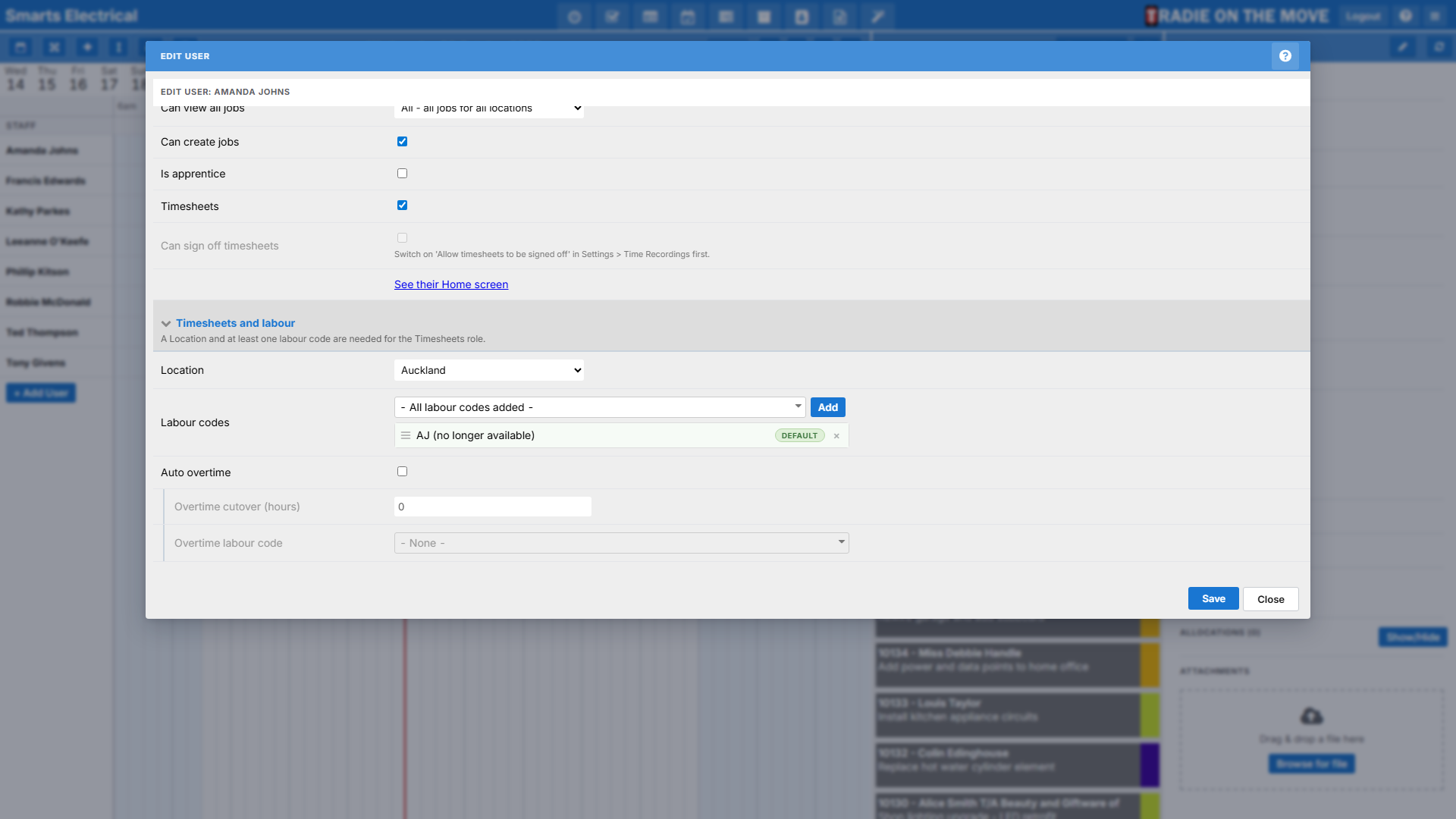The image size is (1456, 819).
Task: Click the refresh icon in background toolbar
Action: pyautogui.click(x=1439, y=47)
